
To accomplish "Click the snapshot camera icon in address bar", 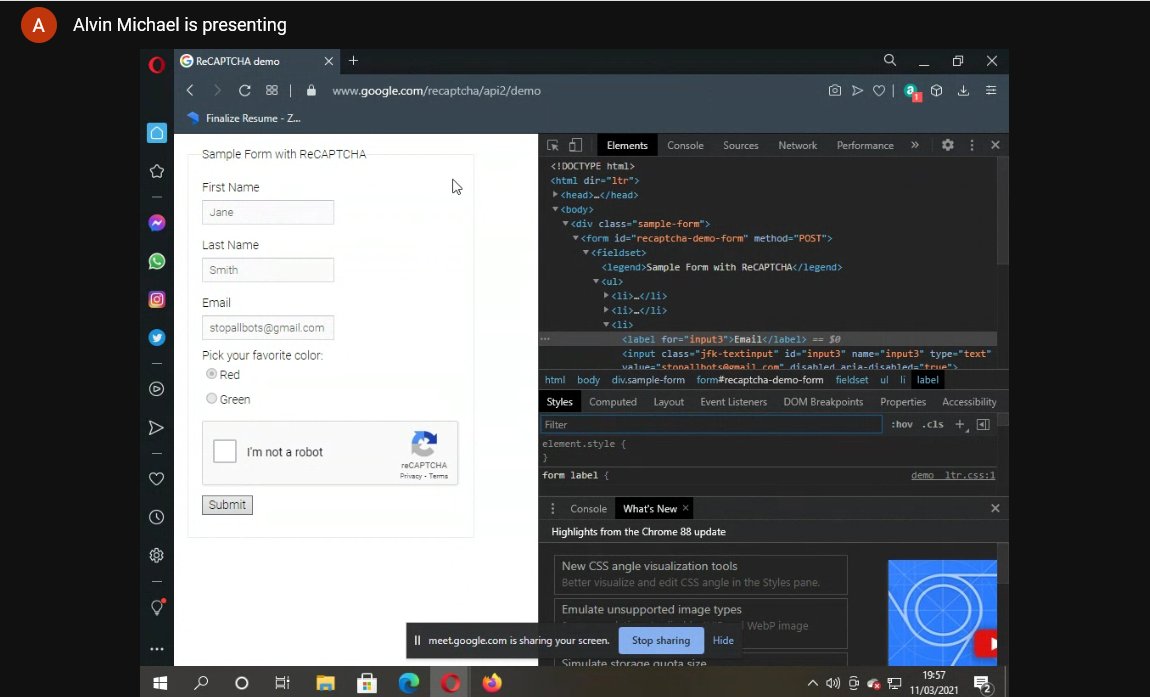I will click(x=835, y=90).
